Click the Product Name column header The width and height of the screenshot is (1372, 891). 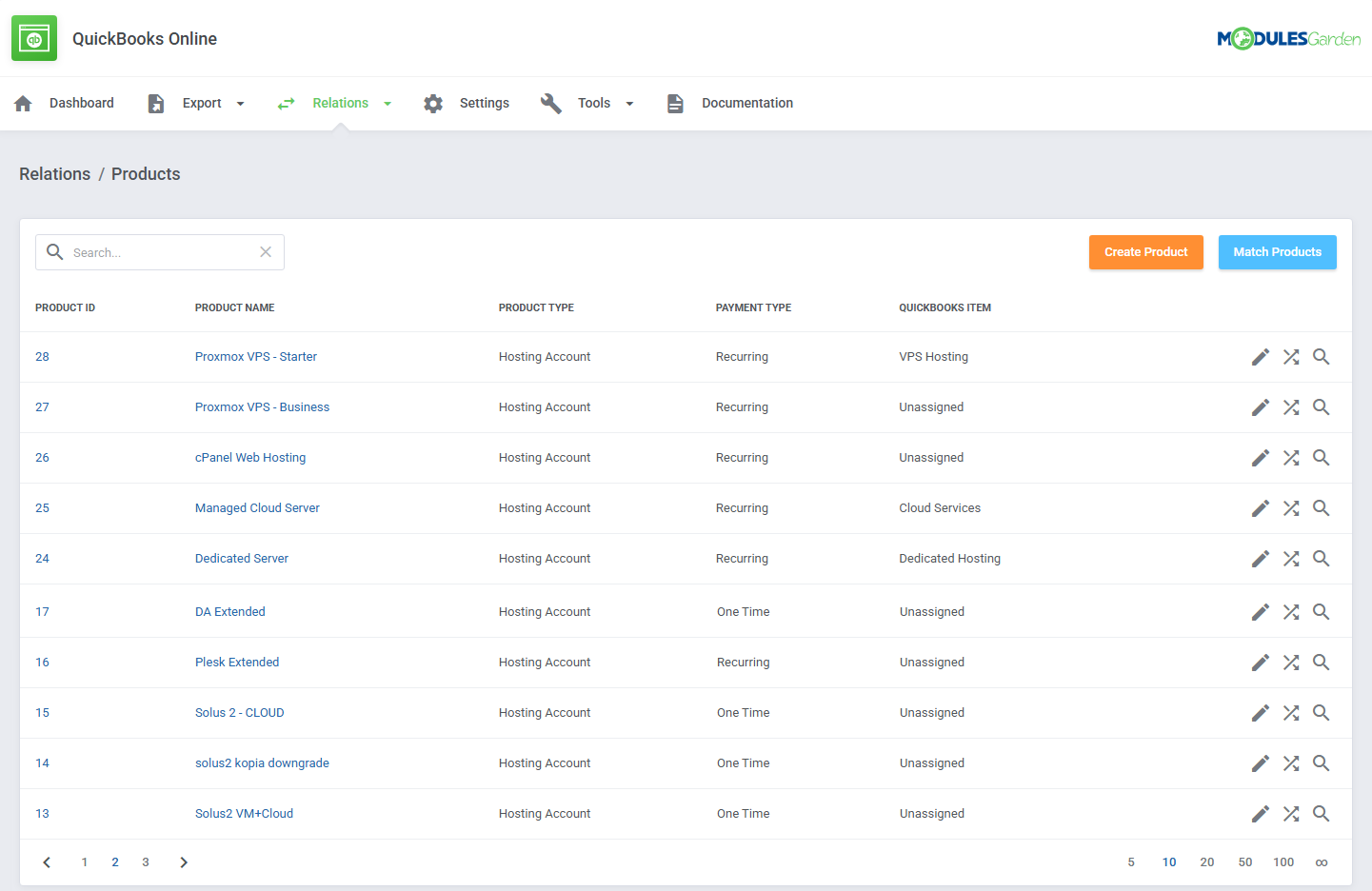235,308
